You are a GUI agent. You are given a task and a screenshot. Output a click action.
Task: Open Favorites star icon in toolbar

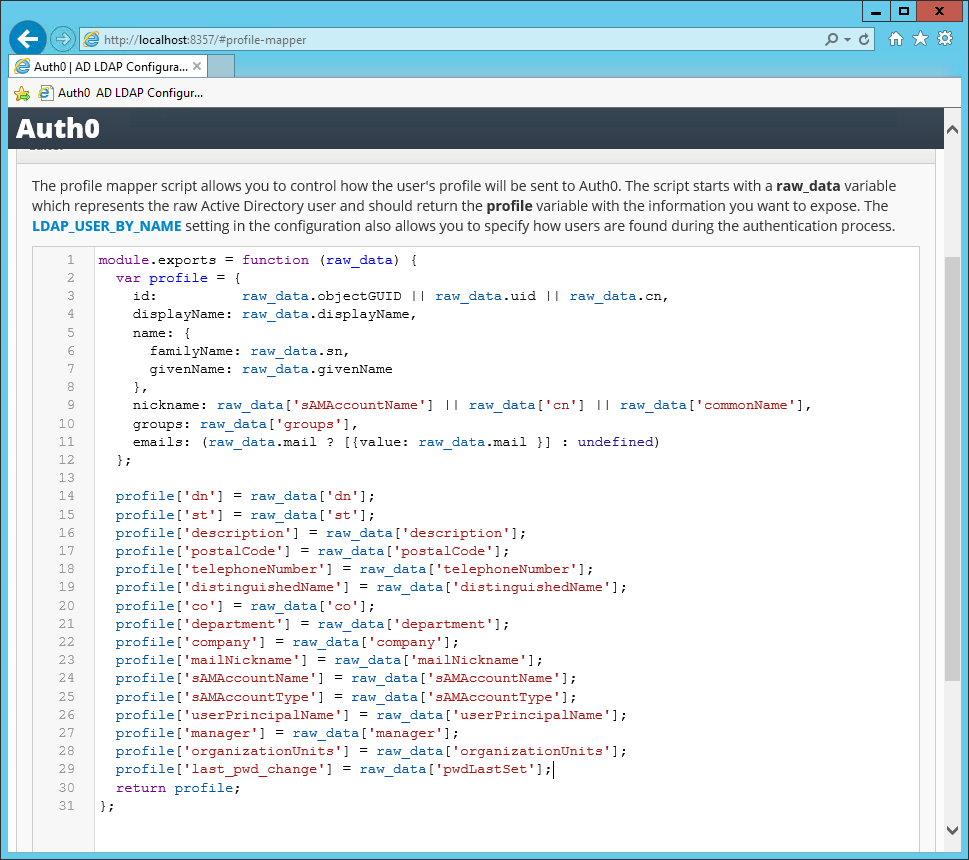pos(920,39)
